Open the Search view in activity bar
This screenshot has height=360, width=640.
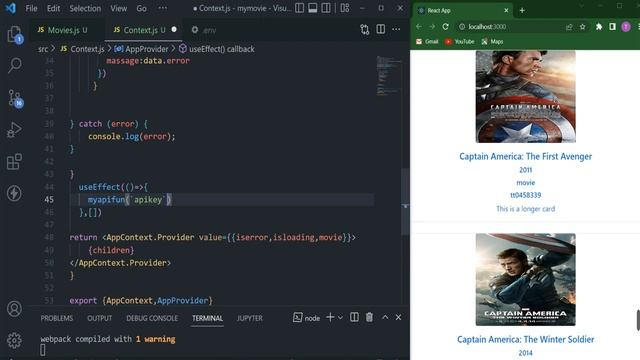click(x=15, y=65)
